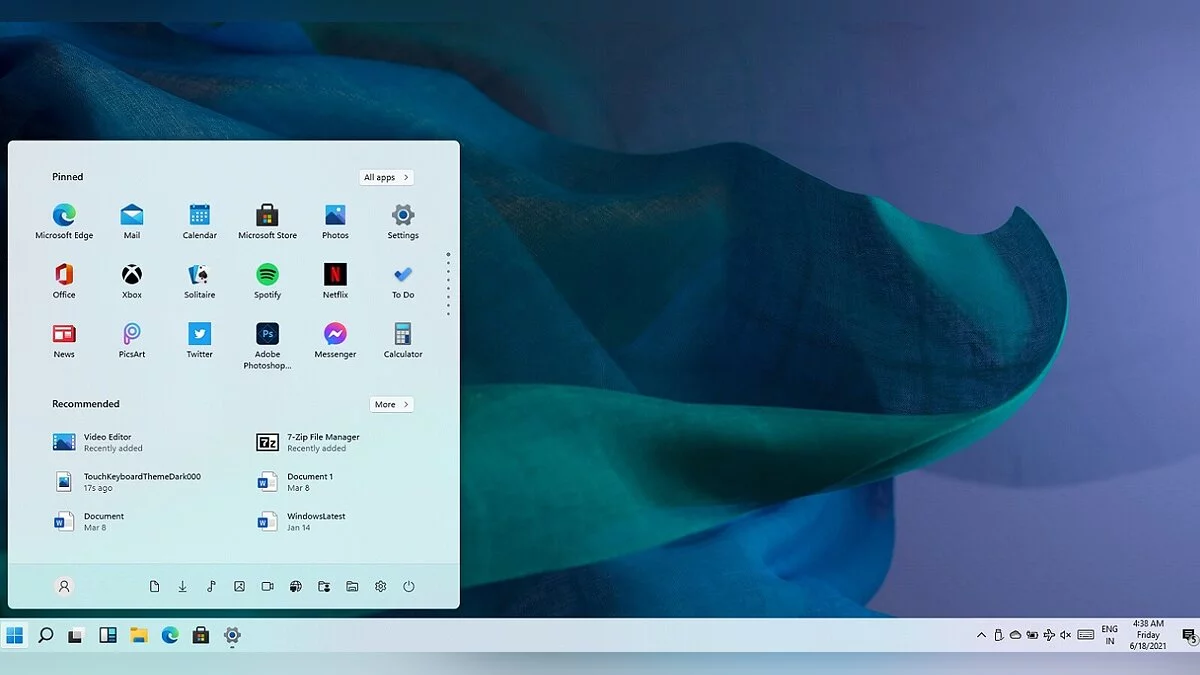
Task: Open 7-Zip File Manager from recommended
Action: [x=322, y=442]
